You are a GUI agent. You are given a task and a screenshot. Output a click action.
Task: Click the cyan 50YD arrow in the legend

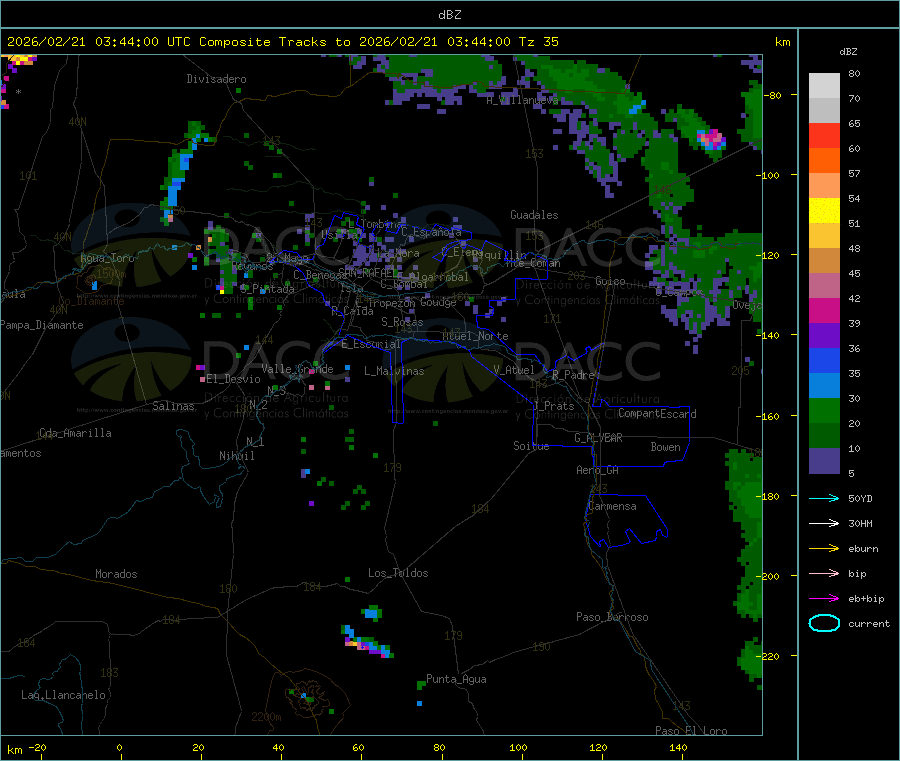point(824,498)
